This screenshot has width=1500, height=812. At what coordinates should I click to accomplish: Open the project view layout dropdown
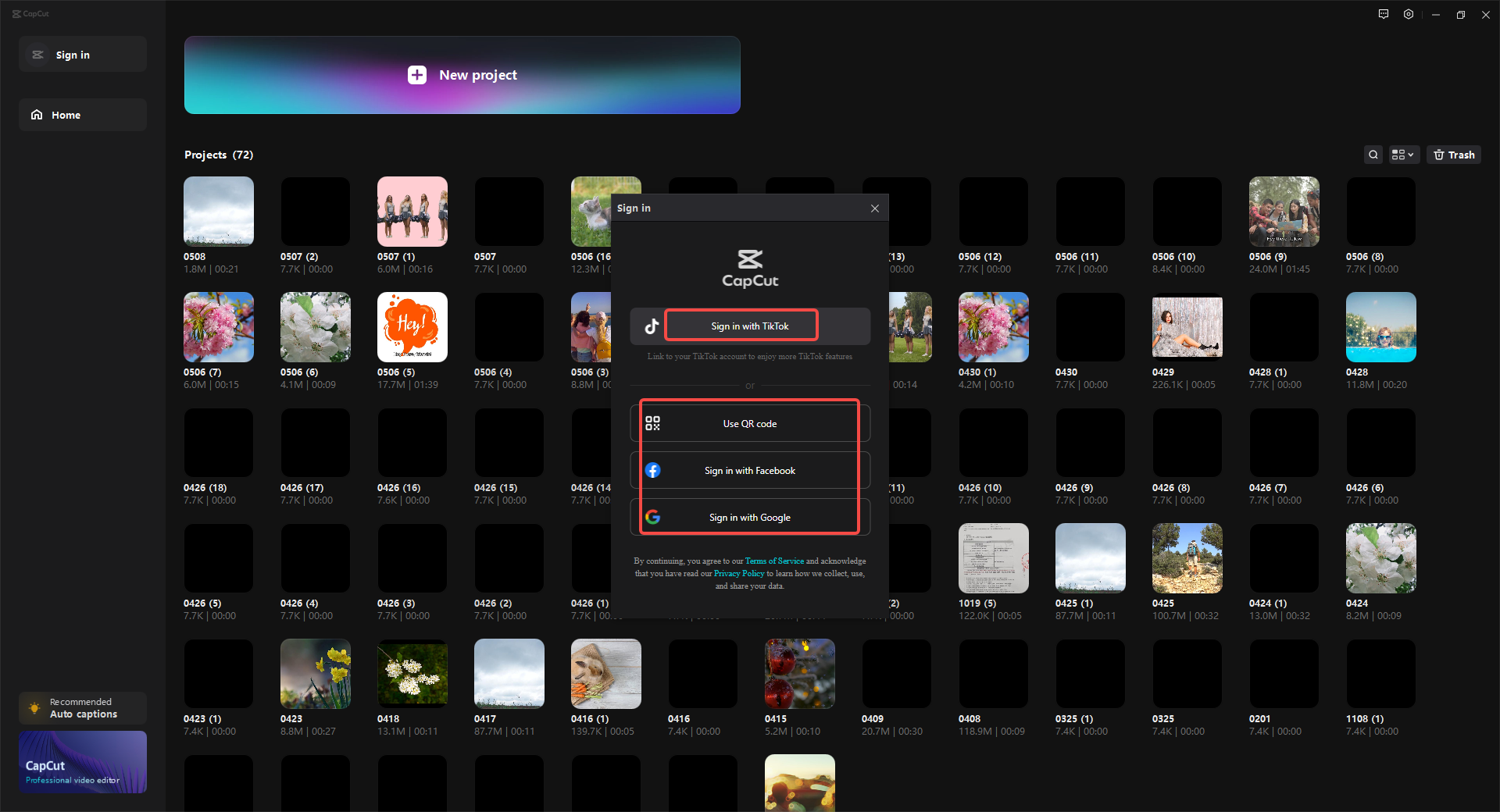[1403, 155]
